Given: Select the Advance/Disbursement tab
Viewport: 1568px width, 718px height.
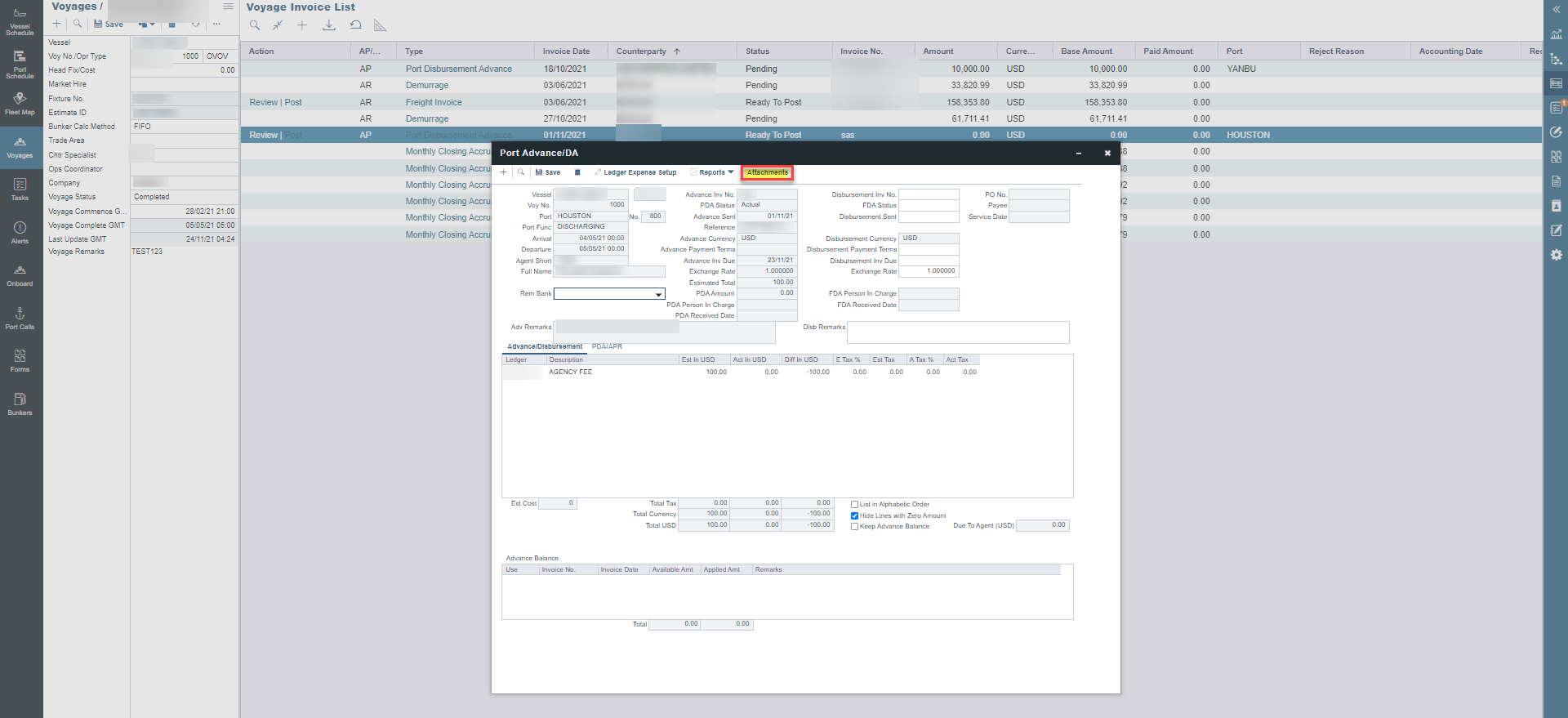Looking at the screenshot, I should pos(545,346).
